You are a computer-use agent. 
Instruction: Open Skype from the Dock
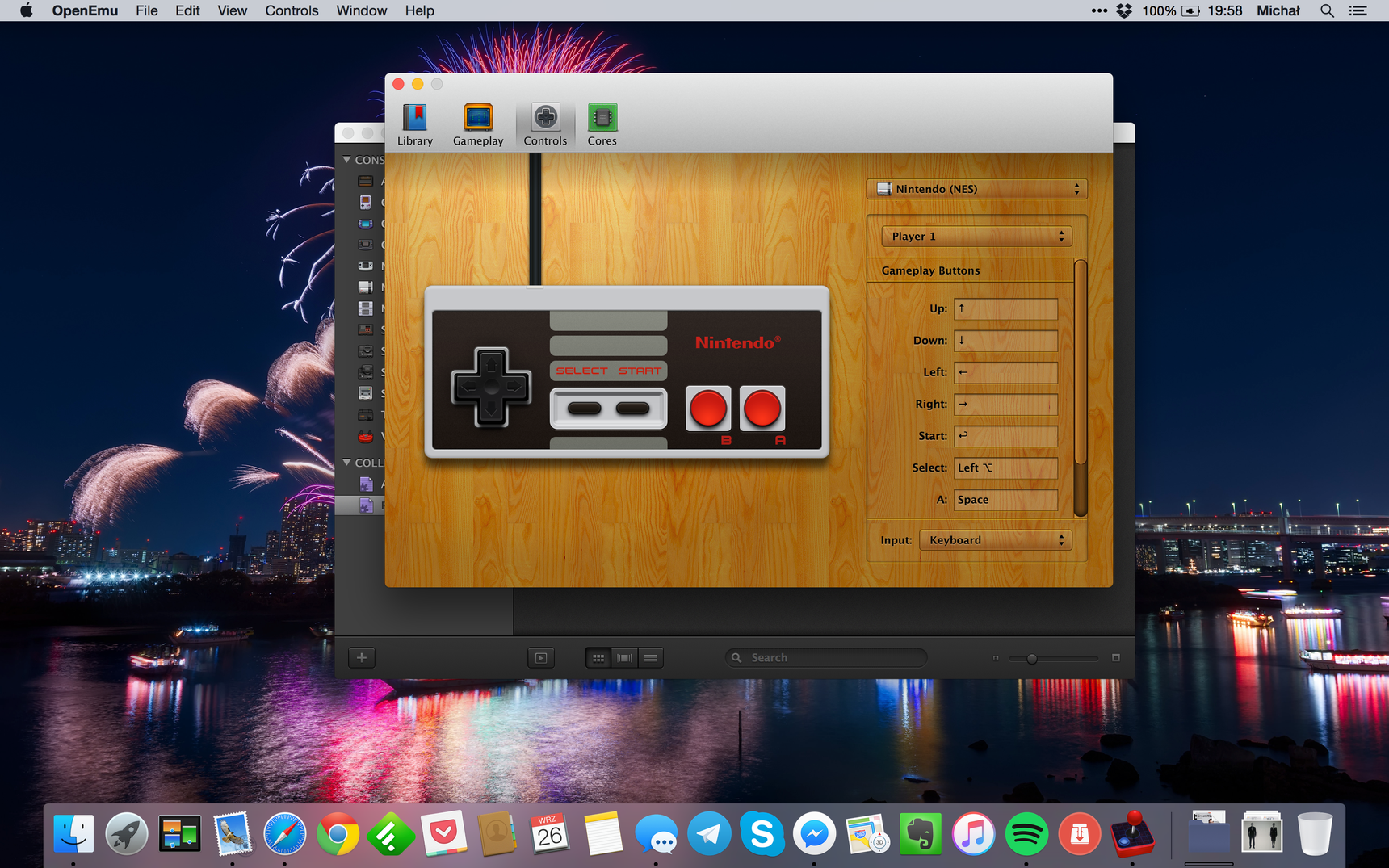click(x=762, y=834)
